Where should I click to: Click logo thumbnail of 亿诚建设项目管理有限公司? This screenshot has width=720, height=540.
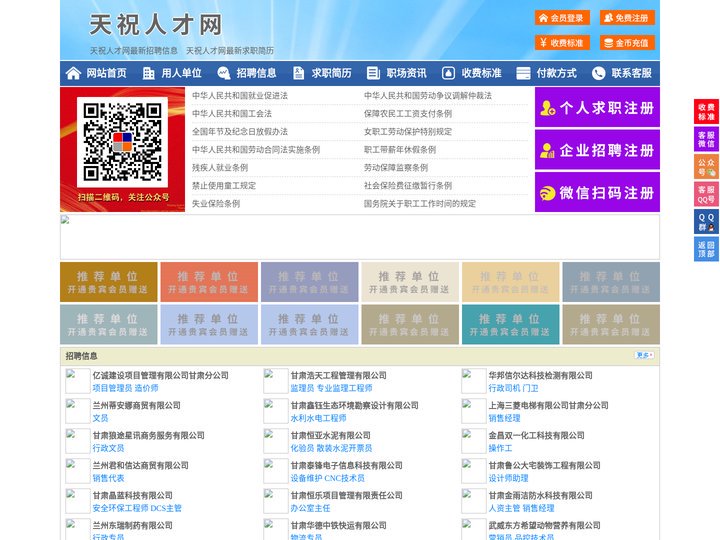coord(78,381)
